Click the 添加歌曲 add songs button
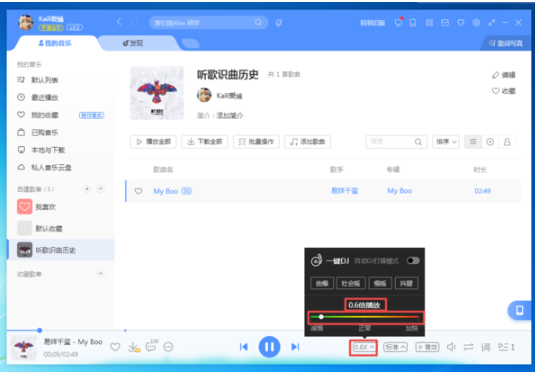The image size is (535, 372). 307,142
